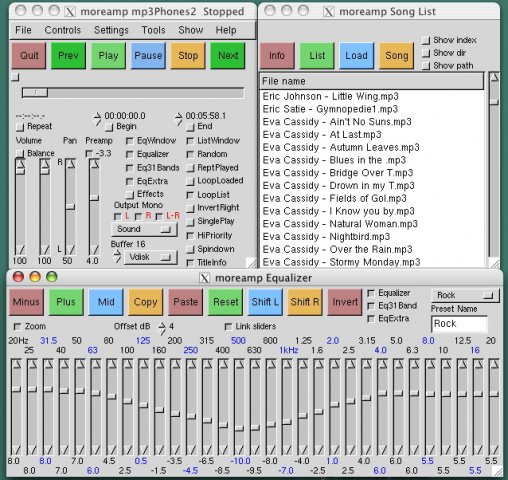508x480 pixels.
Task: Open the Rock preset dropdown
Action: pyautogui.click(x=465, y=295)
